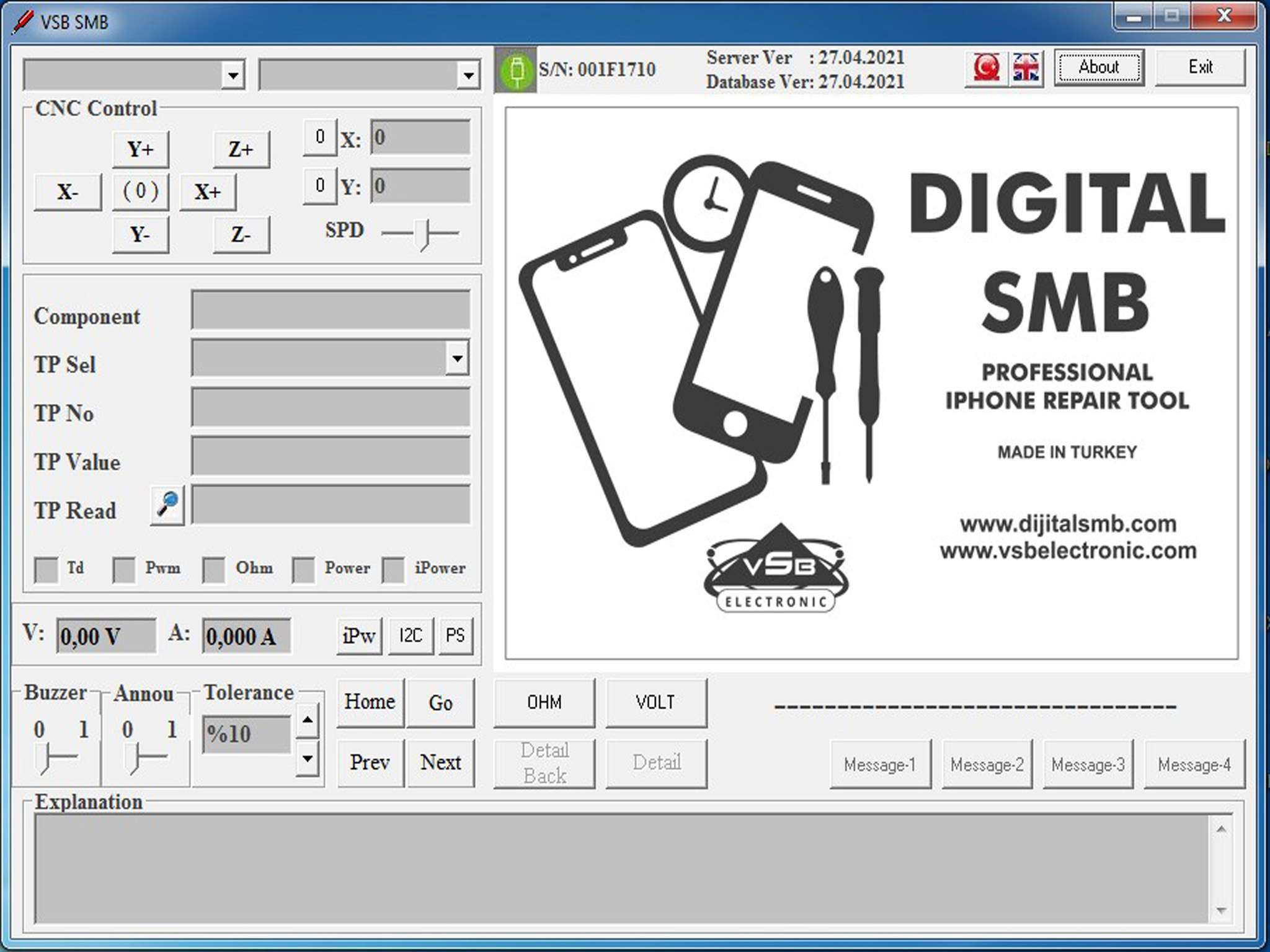Image resolution: width=1270 pixels, height=952 pixels.
Task: Click the voltage 0,00 V display field
Action: pos(106,636)
